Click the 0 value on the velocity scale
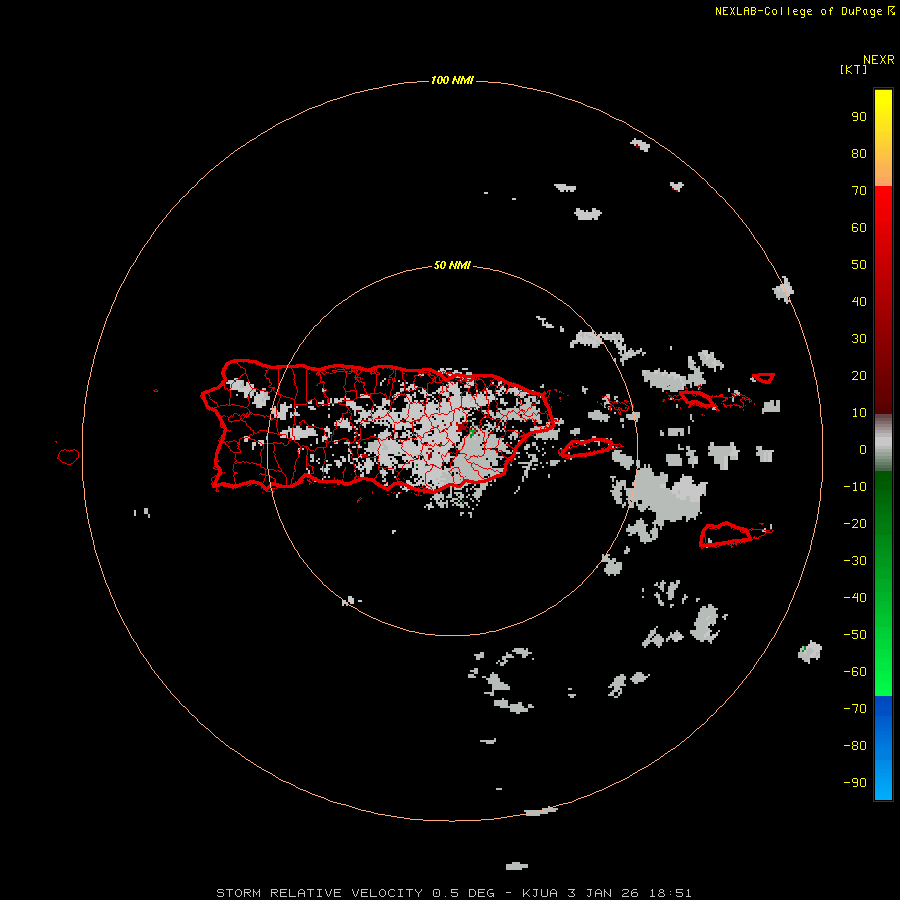Image resolution: width=900 pixels, height=900 pixels. 863,449
